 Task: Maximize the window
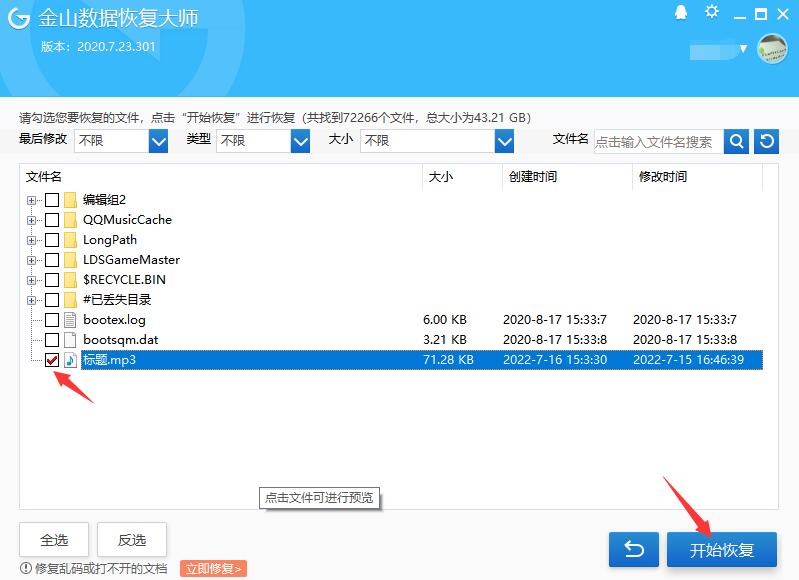761,14
